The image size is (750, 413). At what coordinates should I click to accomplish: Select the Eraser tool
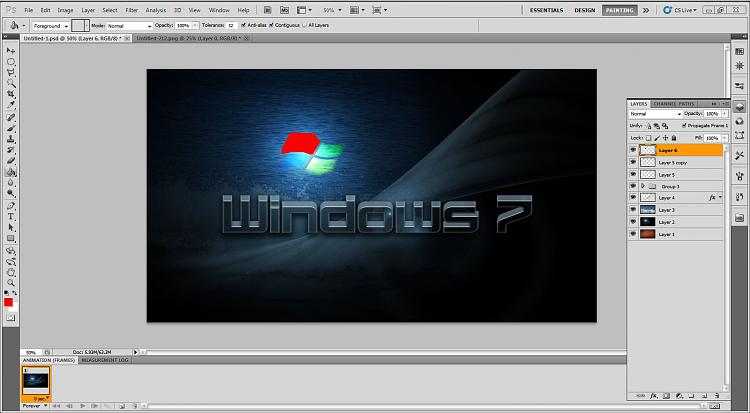click(11, 161)
